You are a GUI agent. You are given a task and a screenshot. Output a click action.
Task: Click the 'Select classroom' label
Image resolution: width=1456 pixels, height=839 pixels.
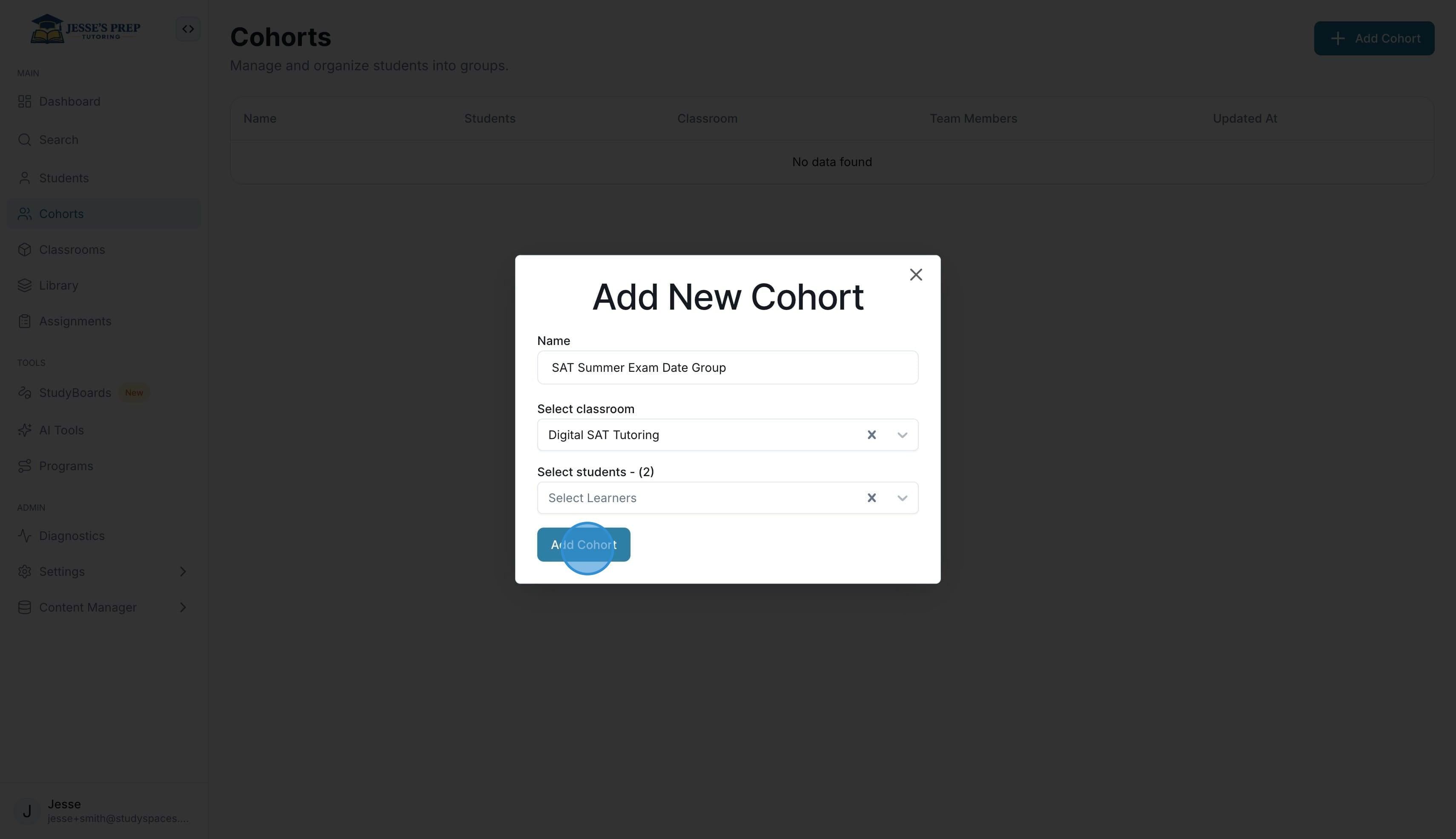point(585,409)
